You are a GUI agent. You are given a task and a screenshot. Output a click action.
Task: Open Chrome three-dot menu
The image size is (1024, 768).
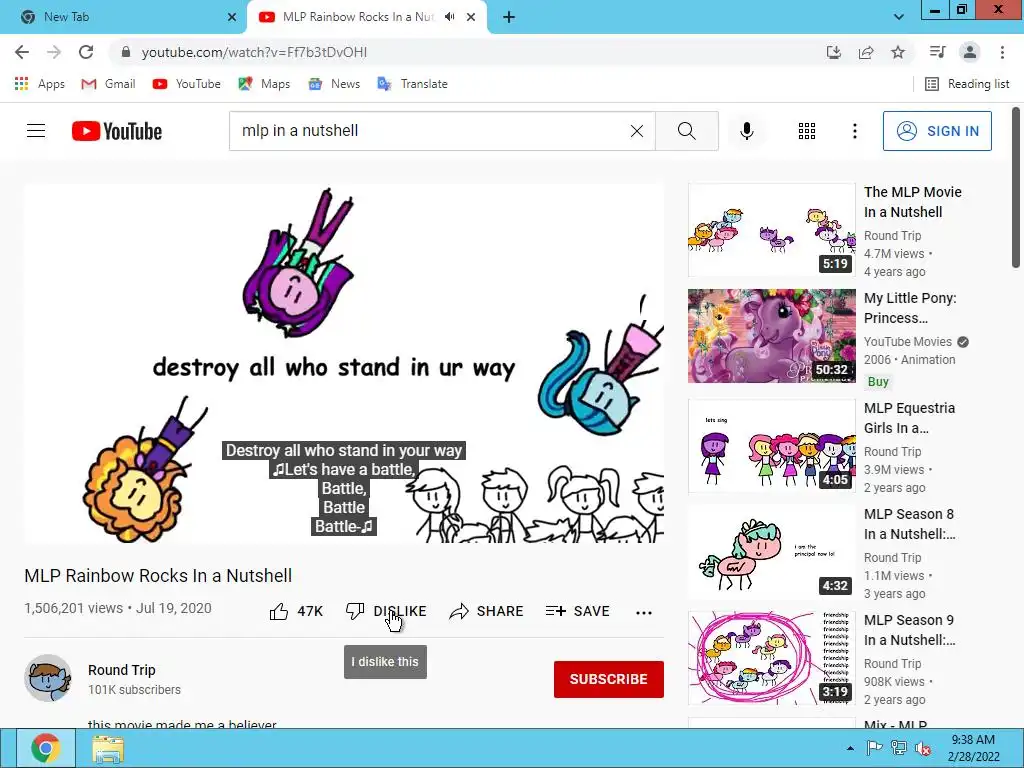click(1002, 52)
